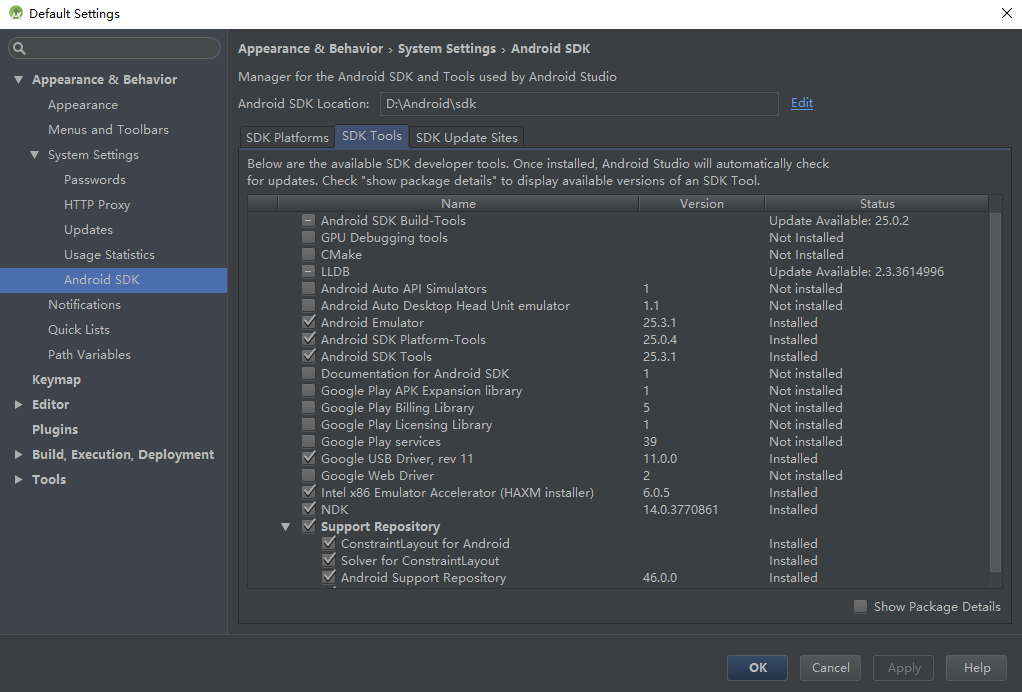
Task: Switch to the SDK Platforms tab
Action: pos(287,137)
